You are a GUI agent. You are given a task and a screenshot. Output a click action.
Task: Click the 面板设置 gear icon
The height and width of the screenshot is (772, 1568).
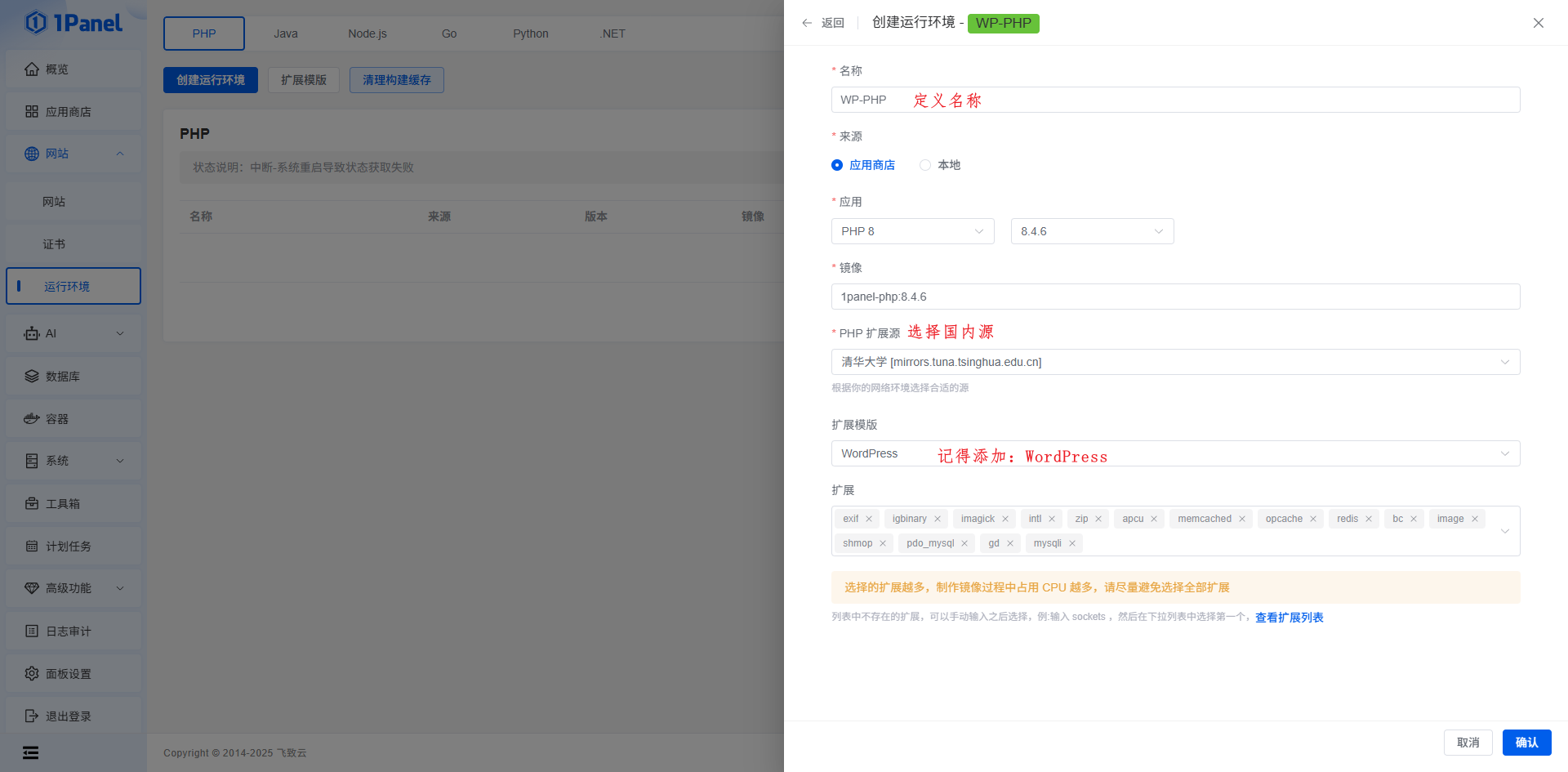click(x=32, y=674)
